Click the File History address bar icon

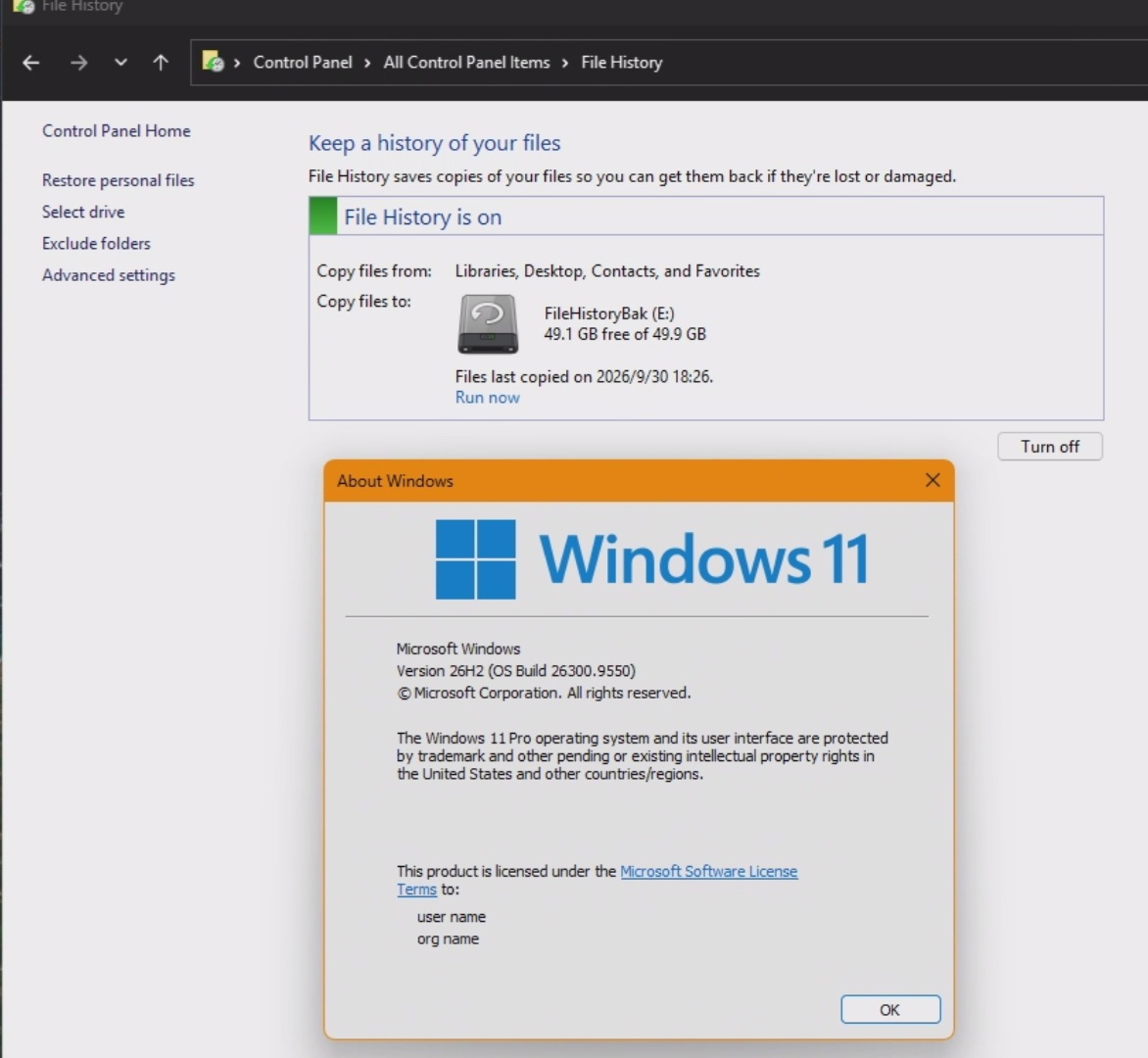[x=214, y=62]
